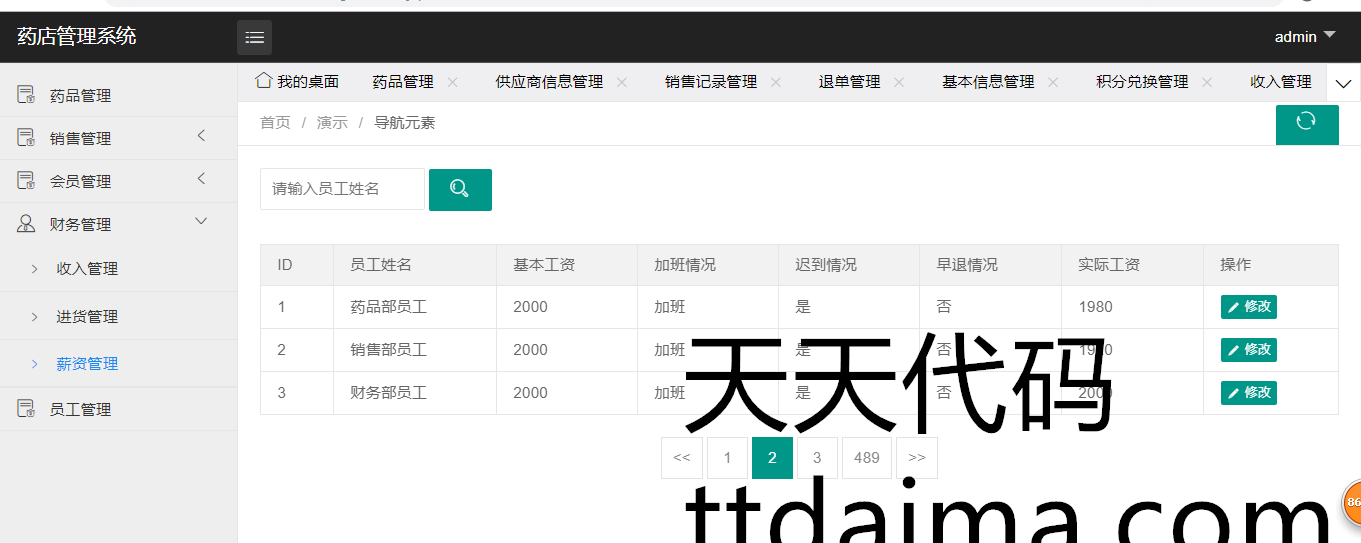
Task: Click 修改 for 药品部员工 row
Action: pos(1248,307)
